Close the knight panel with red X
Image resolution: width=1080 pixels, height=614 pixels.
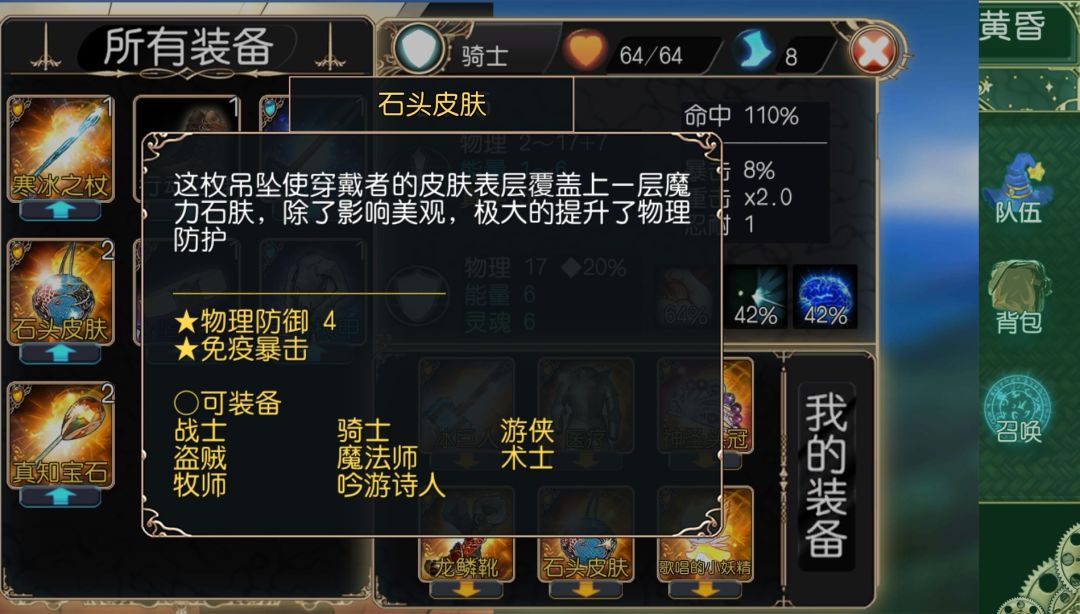point(873,52)
